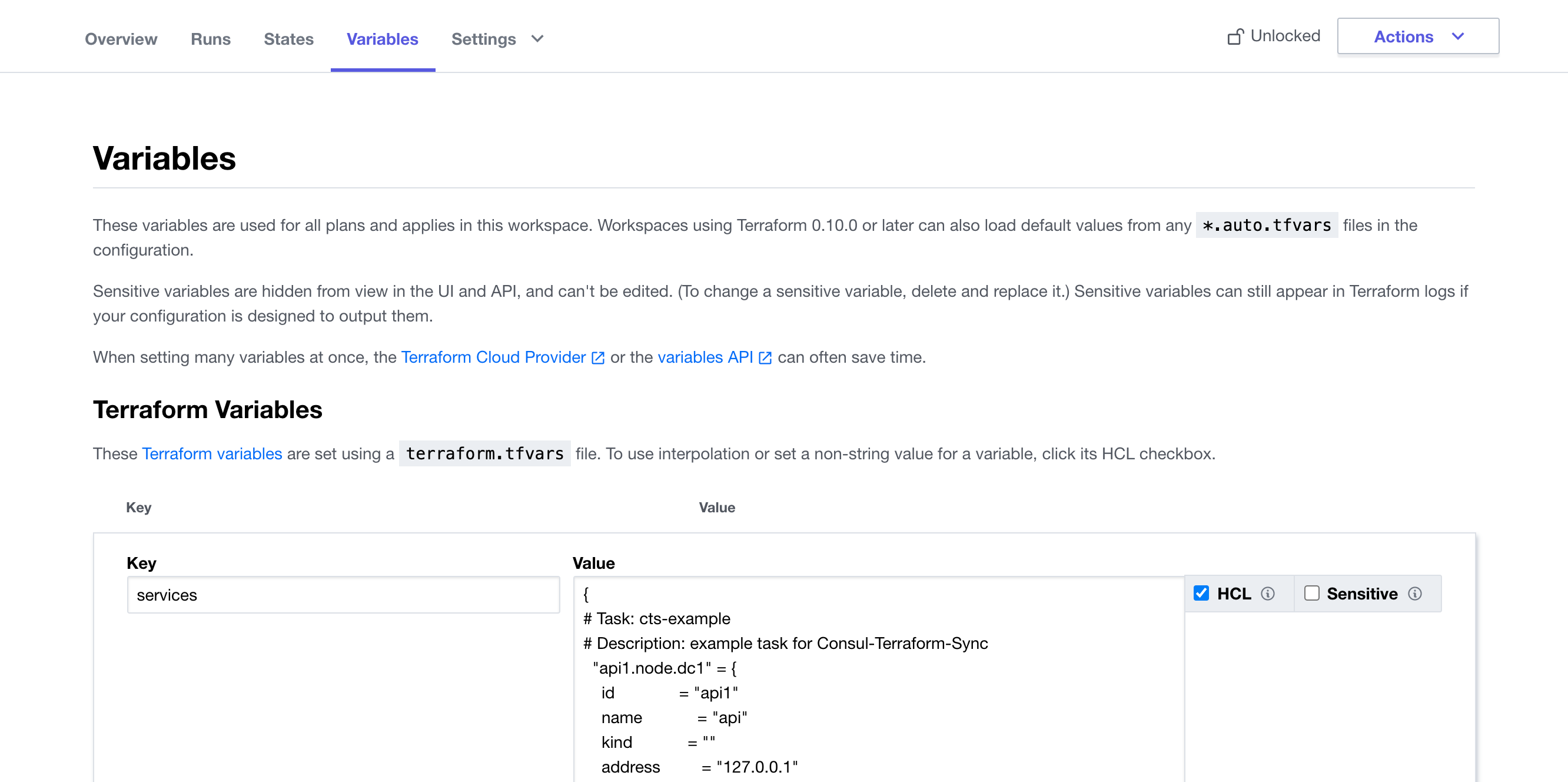Click external link icon after Terraform Cloud Provider
The image size is (1568, 782).
pos(599,358)
